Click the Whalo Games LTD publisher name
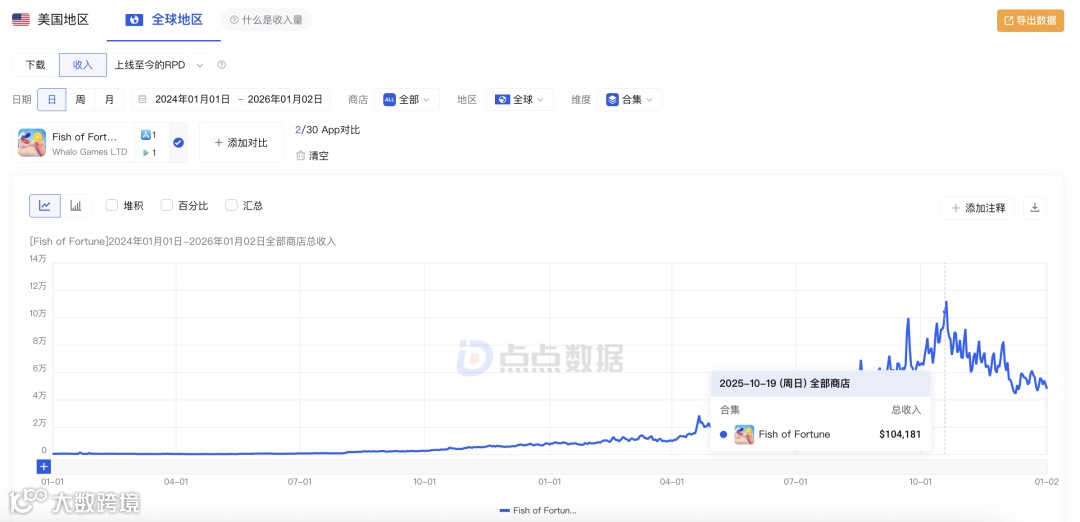Image resolution: width=1080 pixels, height=522 pixels. pos(90,152)
